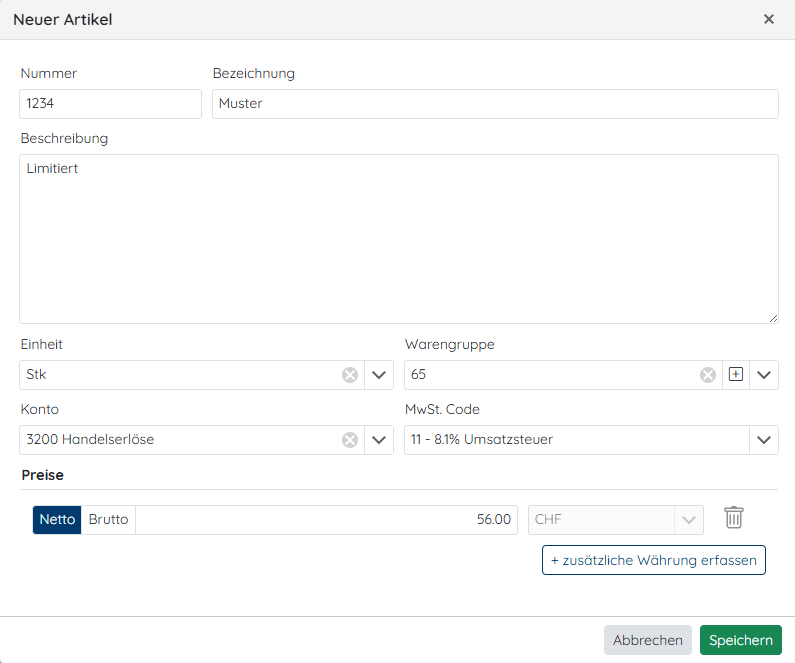Image resolution: width=795 pixels, height=663 pixels.
Task: Expand the Konto dropdown
Action: [379, 440]
